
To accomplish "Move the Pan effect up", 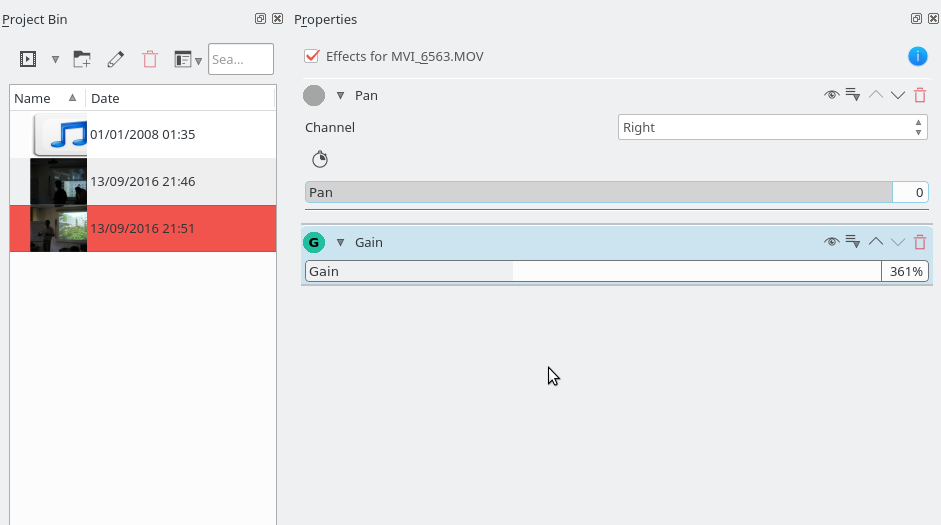I will click(x=876, y=95).
